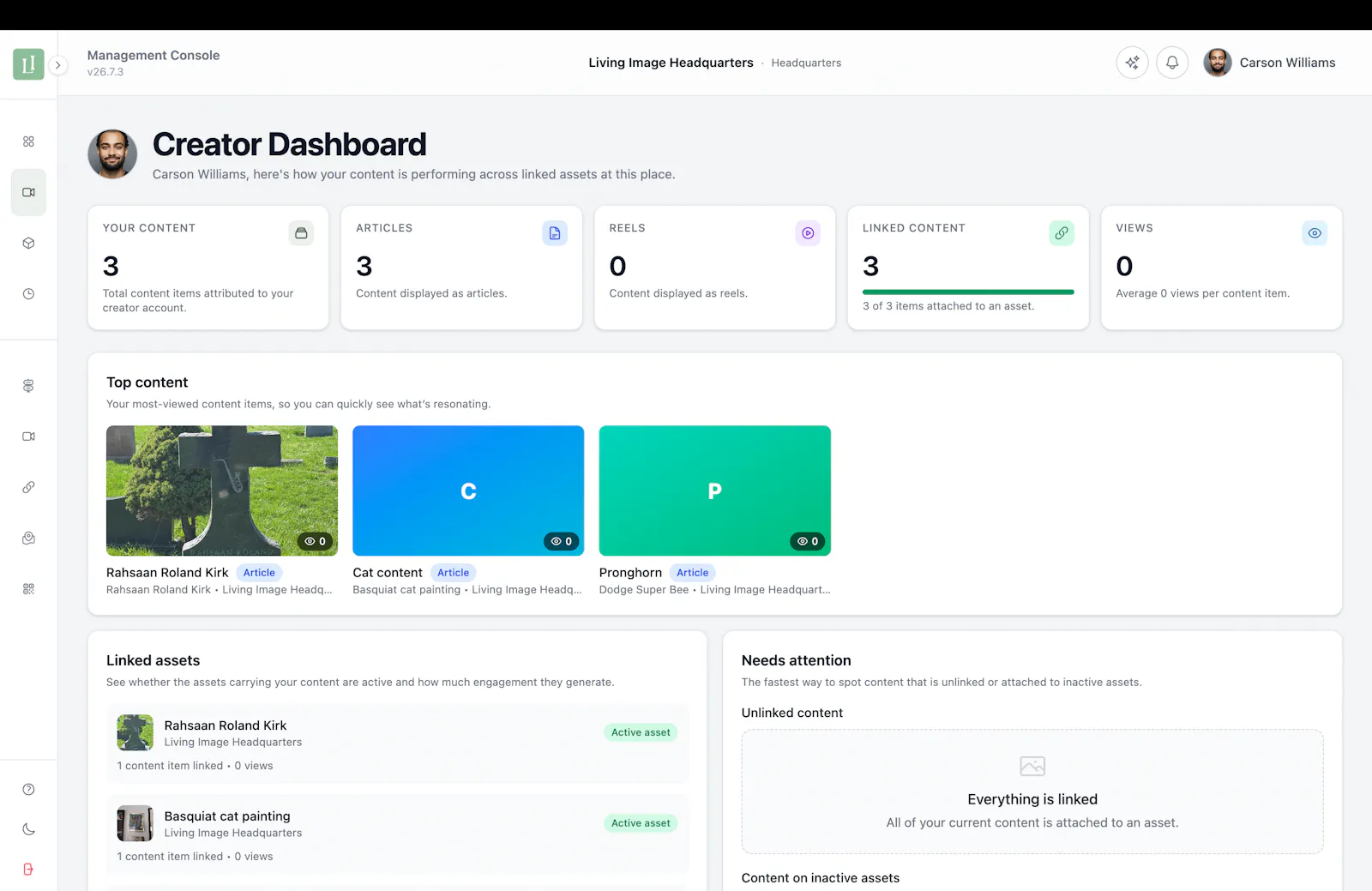This screenshot has height=891, width=1372.
Task: Open the map pin location sidebar icon
Action: 28,538
